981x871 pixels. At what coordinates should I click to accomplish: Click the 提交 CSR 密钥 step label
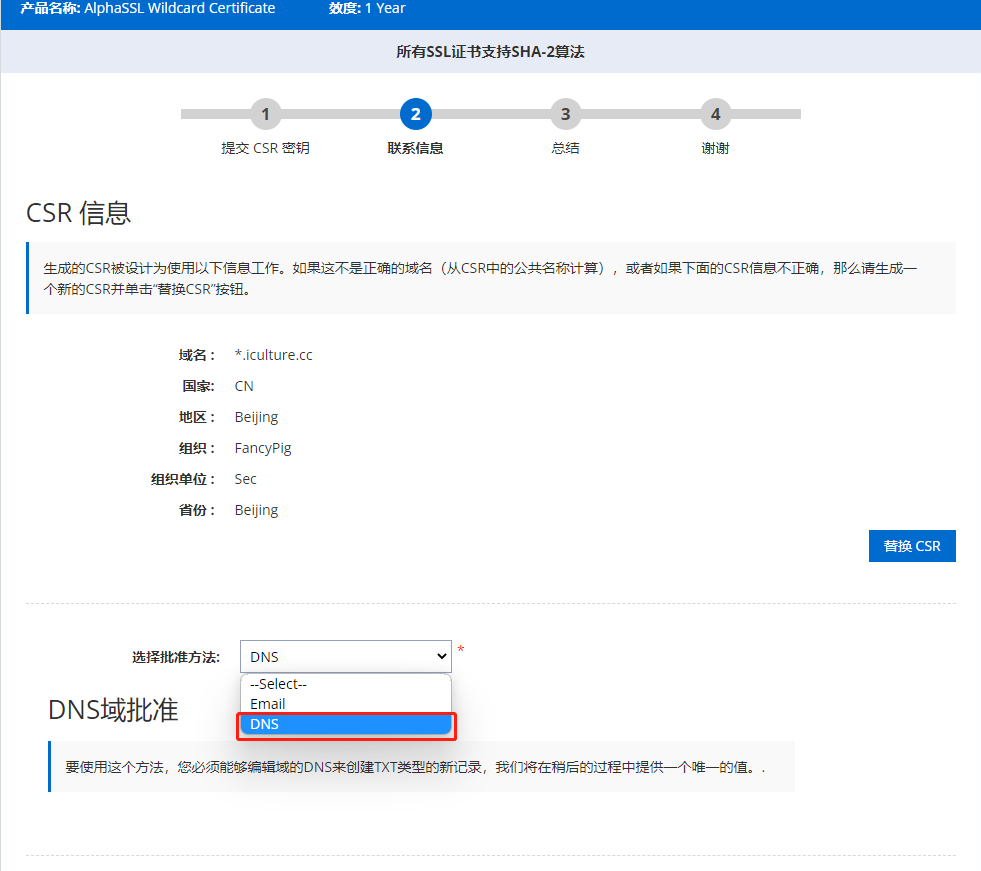click(x=265, y=148)
